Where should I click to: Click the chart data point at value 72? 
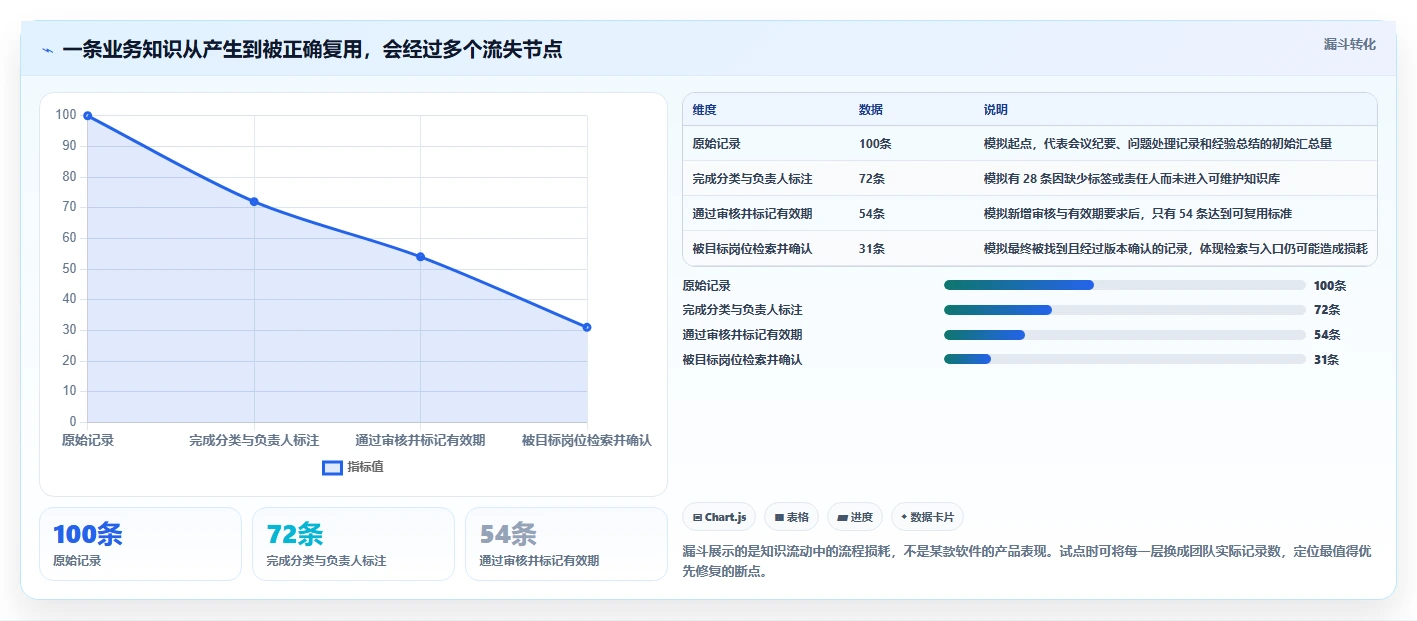pyautogui.click(x=254, y=202)
